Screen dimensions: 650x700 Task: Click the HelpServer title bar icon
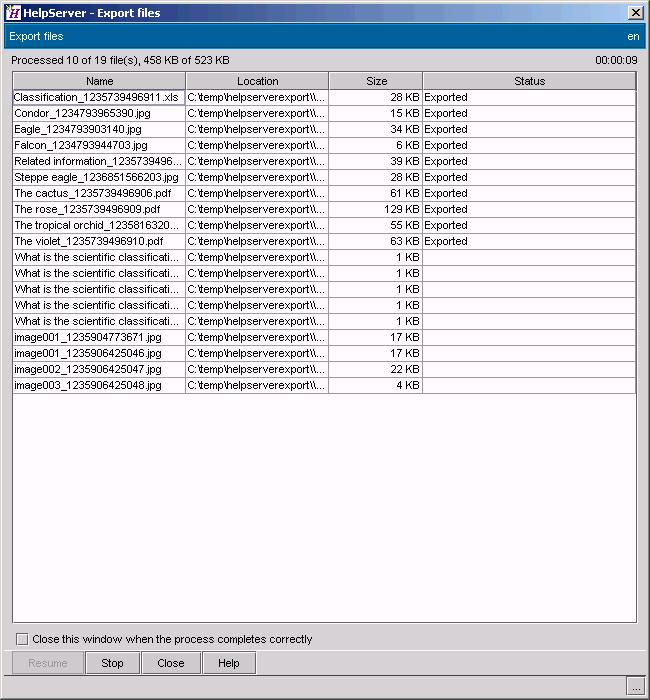click(x=13, y=12)
